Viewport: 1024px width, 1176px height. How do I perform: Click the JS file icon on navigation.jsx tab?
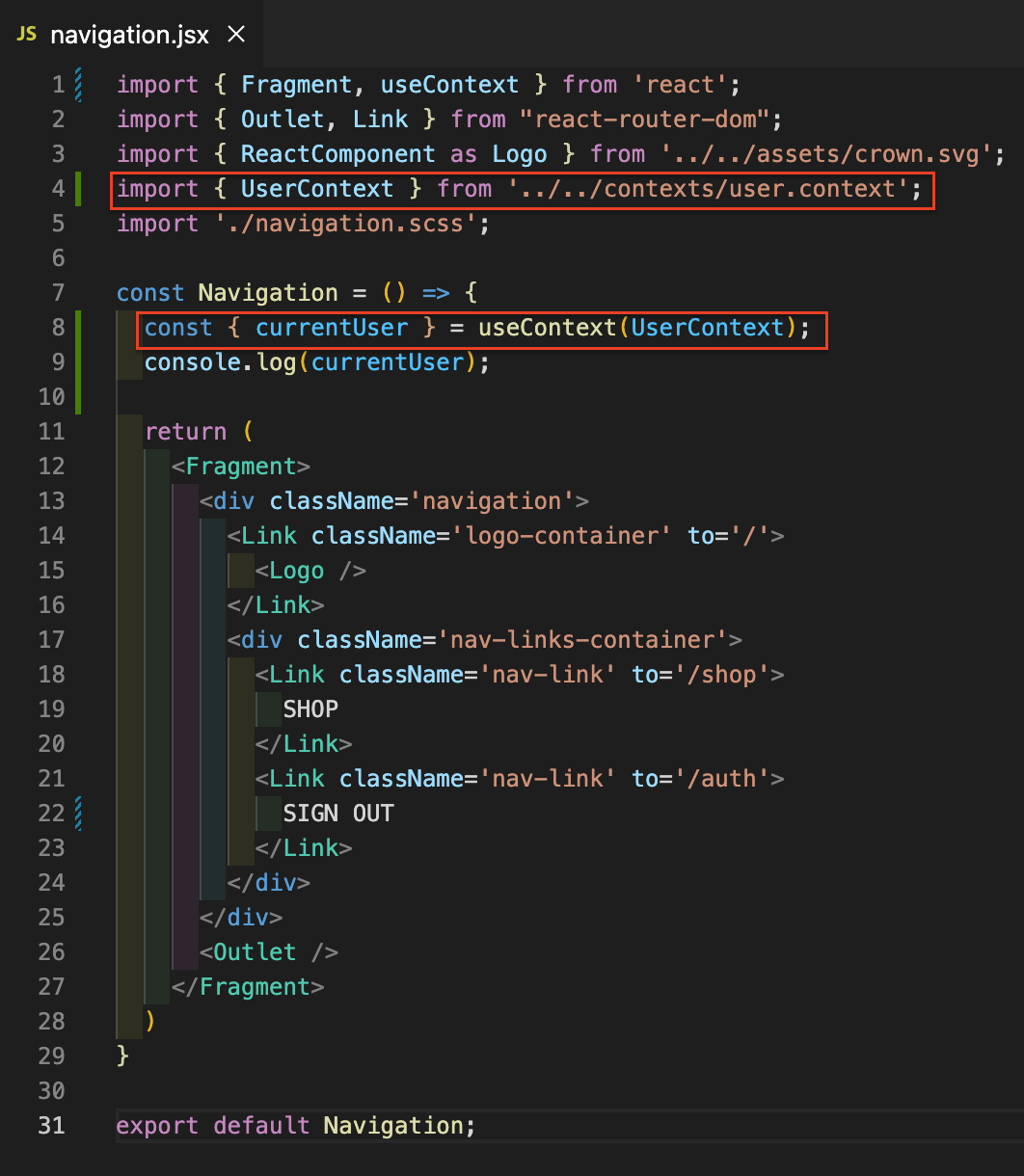pyautogui.click(x=28, y=35)
